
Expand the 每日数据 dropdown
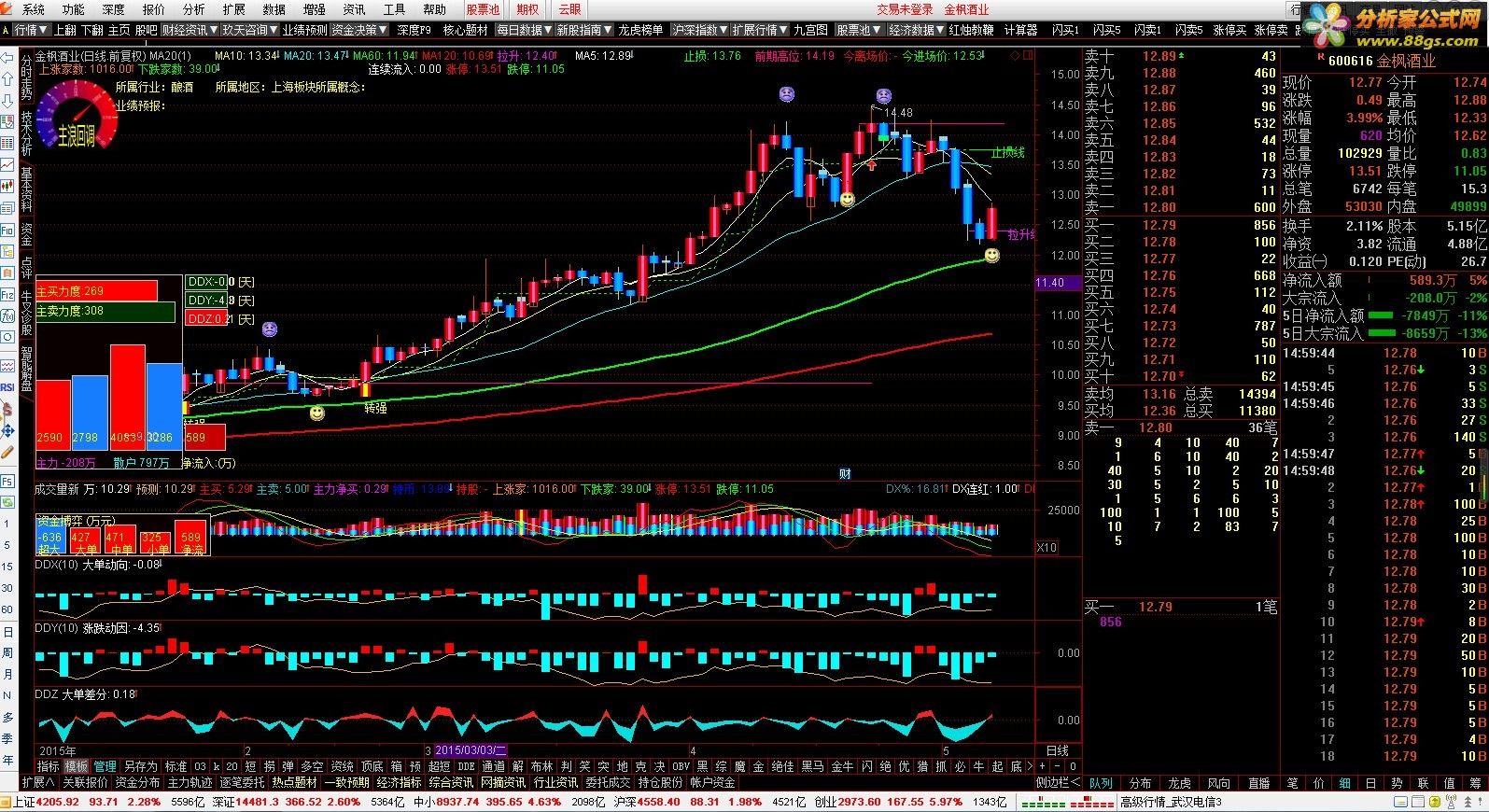pyautogui.click(x=524, y=30)
